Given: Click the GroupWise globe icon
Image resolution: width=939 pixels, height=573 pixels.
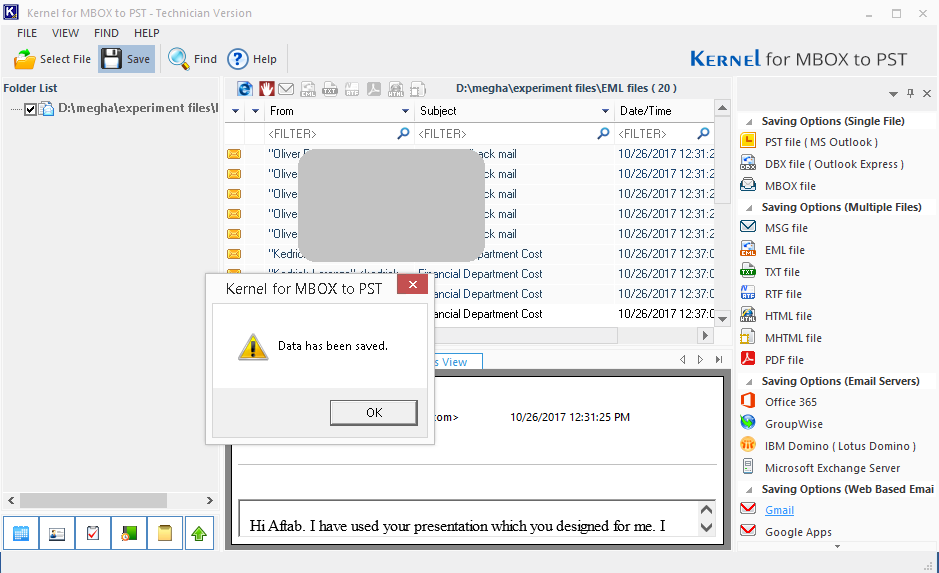Looking at the screenshot, I should click(x=748, y=423).
